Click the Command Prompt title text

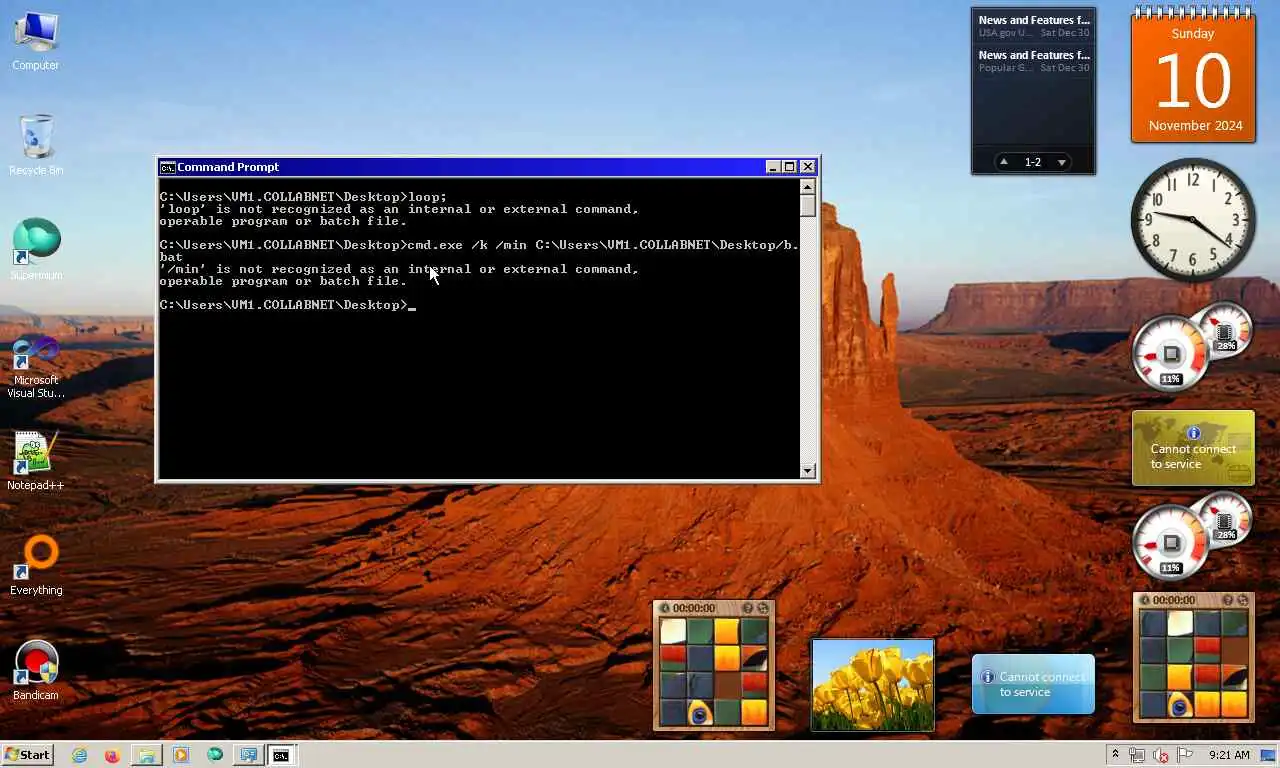[x=228, y=167]
